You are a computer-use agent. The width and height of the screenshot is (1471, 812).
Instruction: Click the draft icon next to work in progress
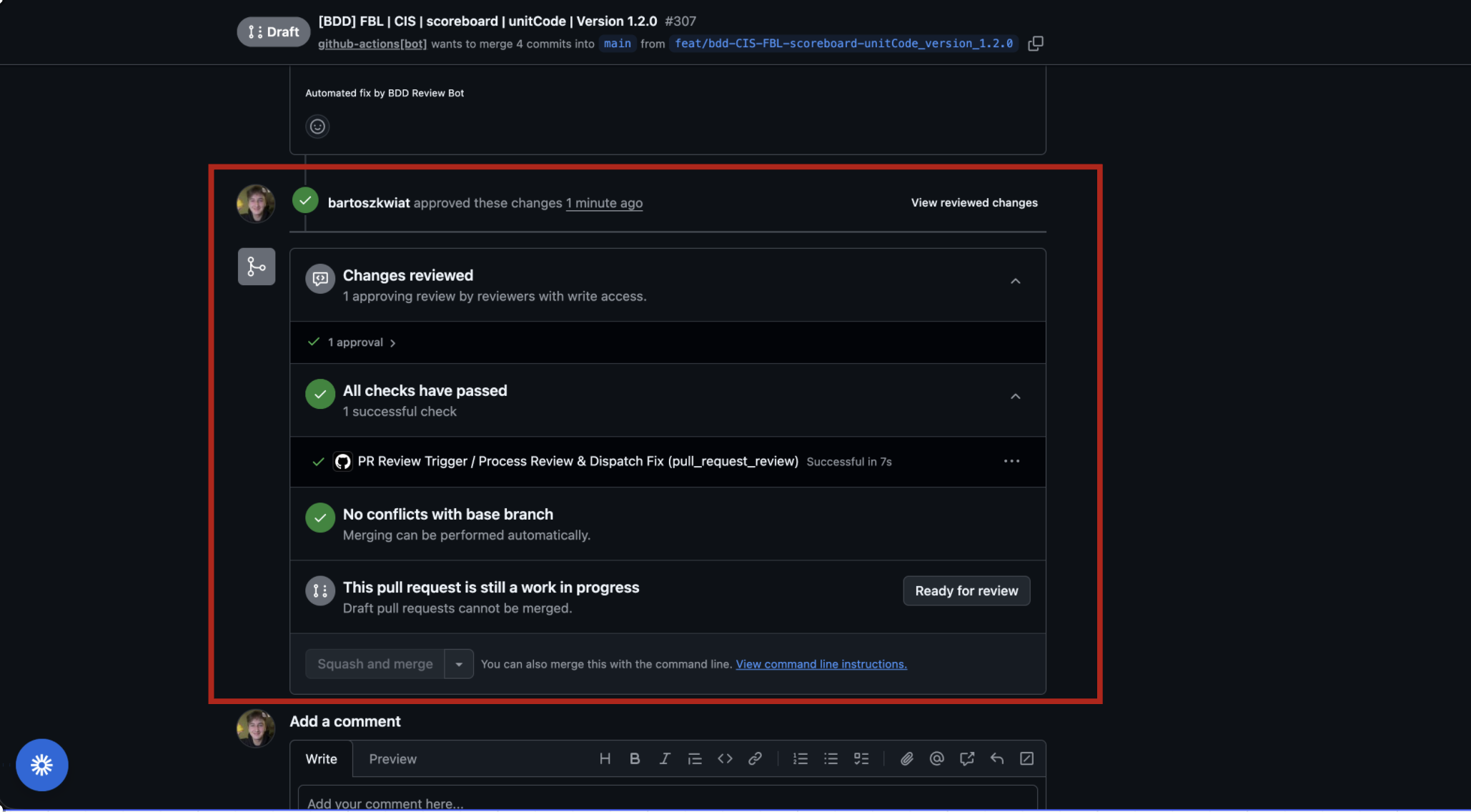point(320,591)
